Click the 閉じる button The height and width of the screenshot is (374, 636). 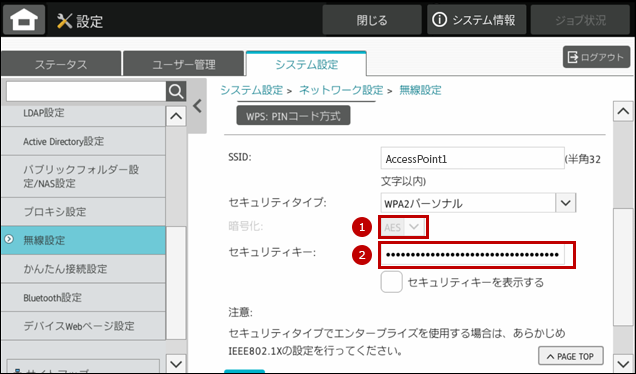pos(372,20)
